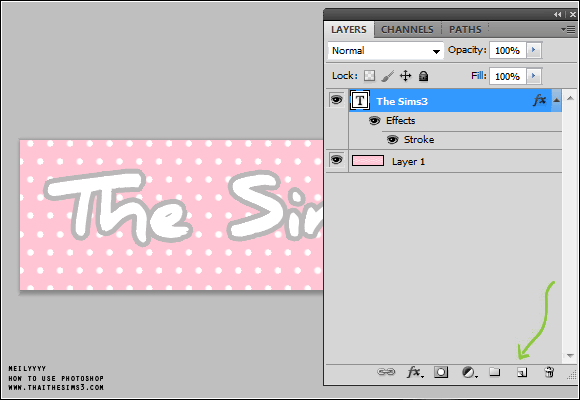Click the Link layers icon
This screenshot has height=400, width=580.
386,372
